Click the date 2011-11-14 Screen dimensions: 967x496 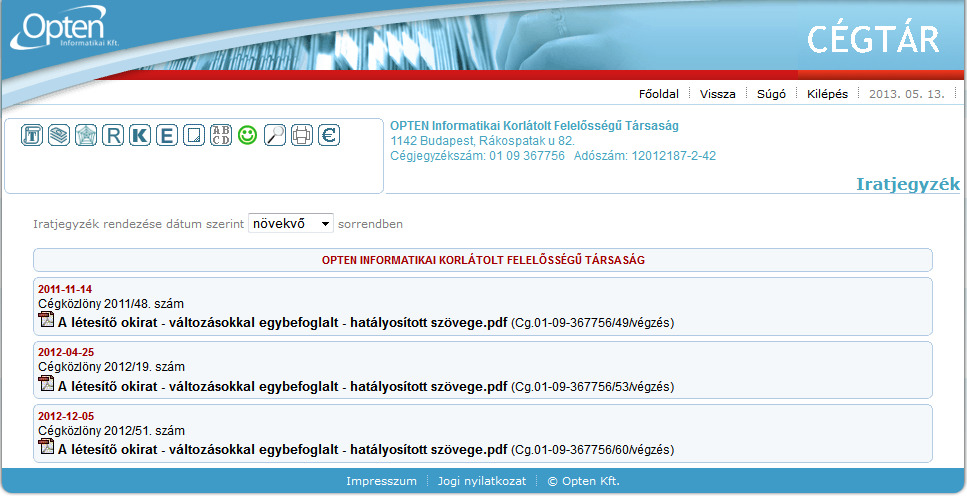tap(65, 289)
